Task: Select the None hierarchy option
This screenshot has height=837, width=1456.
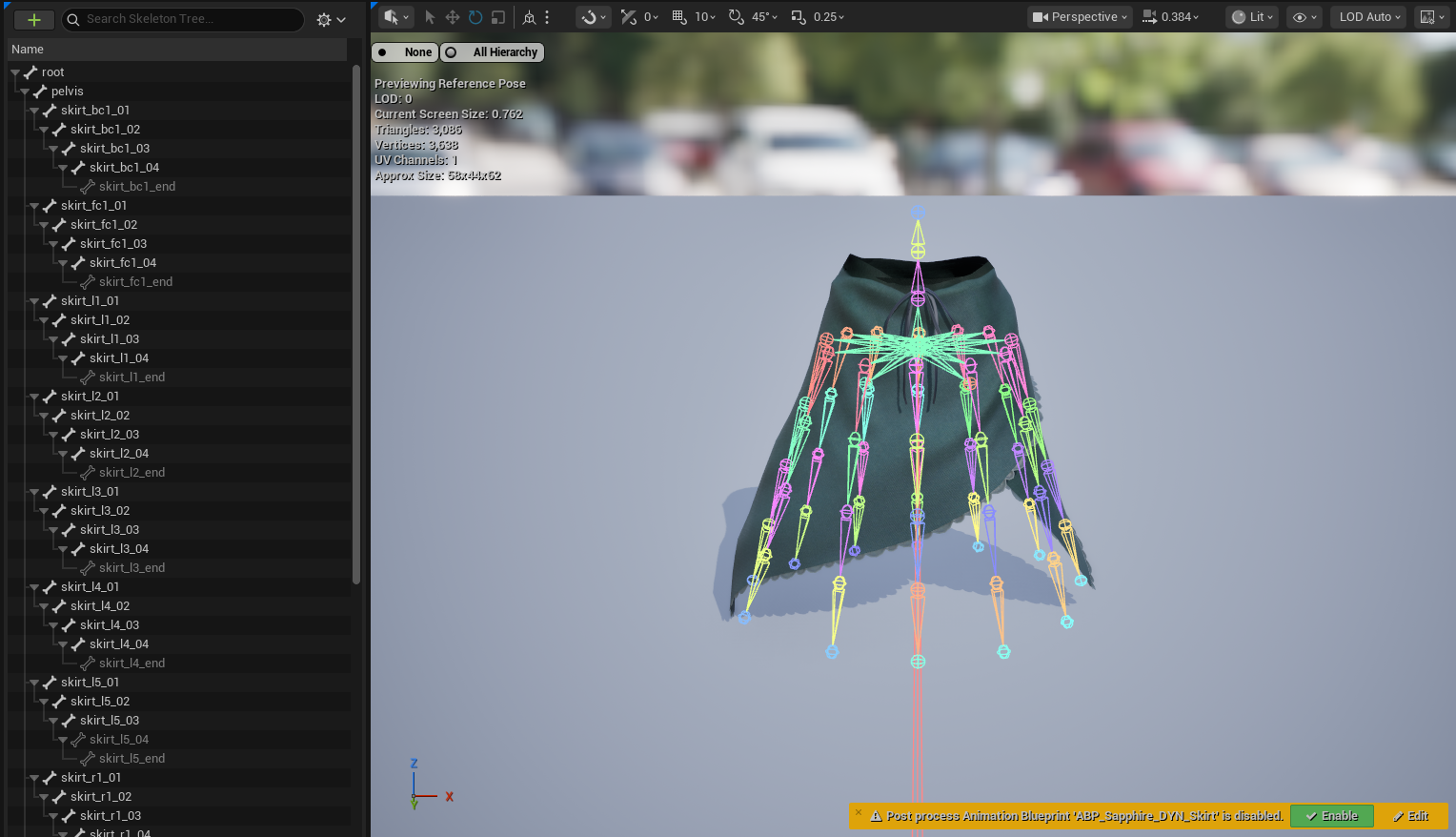Action: point(406,52)
